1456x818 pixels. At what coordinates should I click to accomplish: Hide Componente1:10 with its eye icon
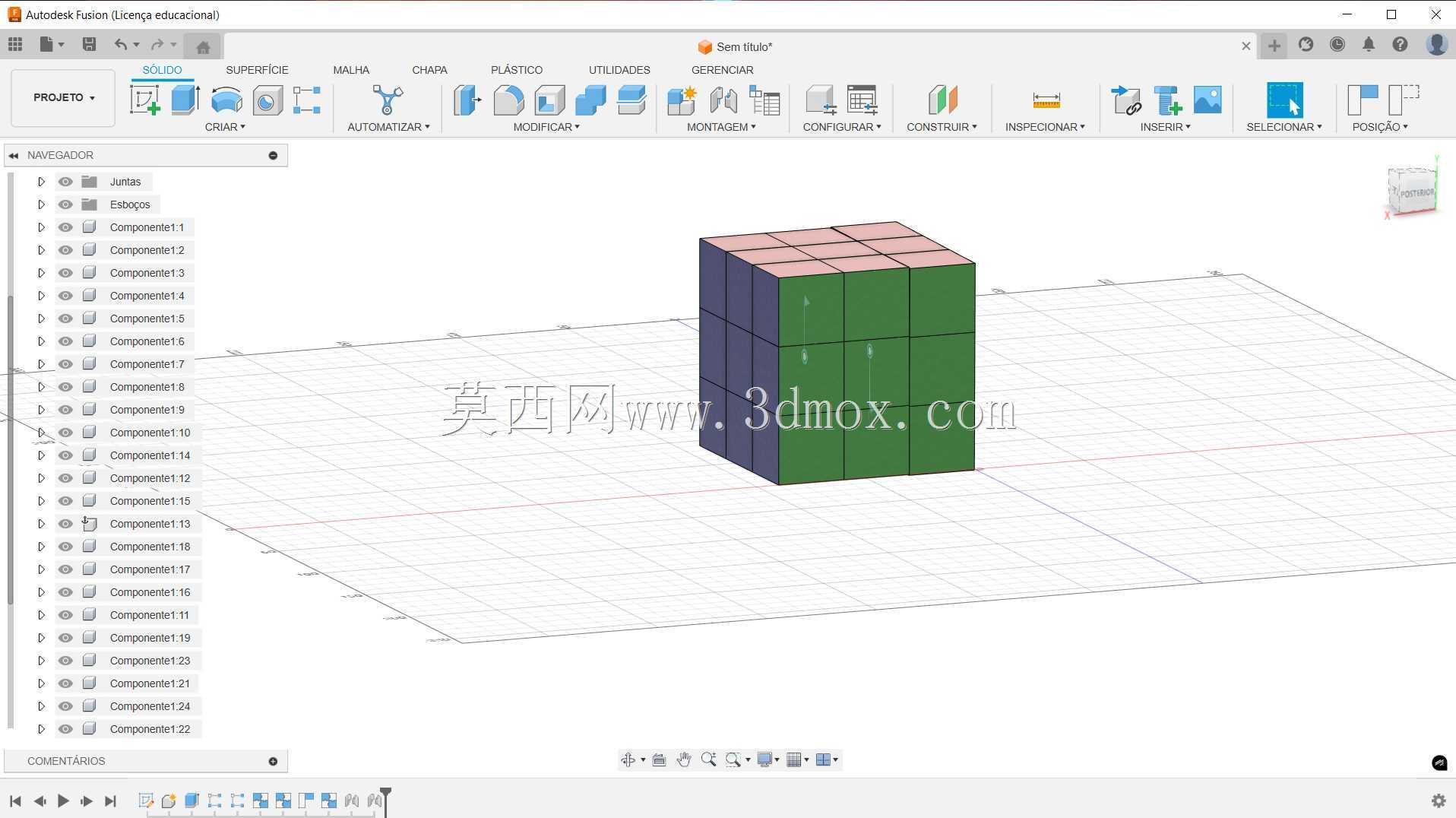click(x=65, y=433)
